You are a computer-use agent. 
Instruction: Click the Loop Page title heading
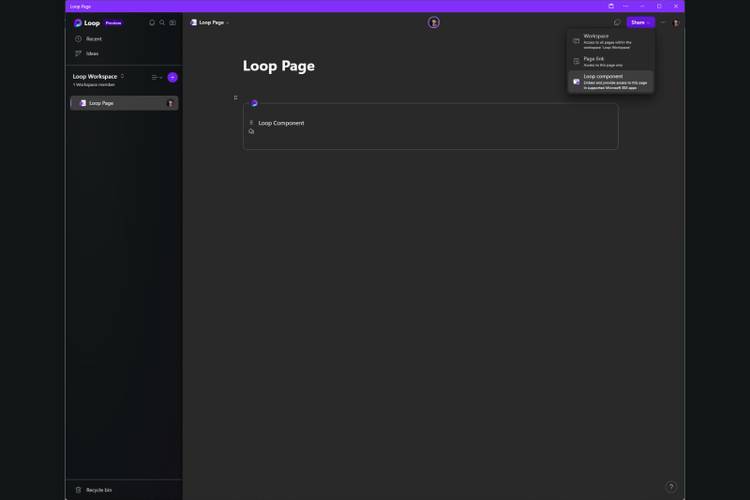tap(279, 66)
